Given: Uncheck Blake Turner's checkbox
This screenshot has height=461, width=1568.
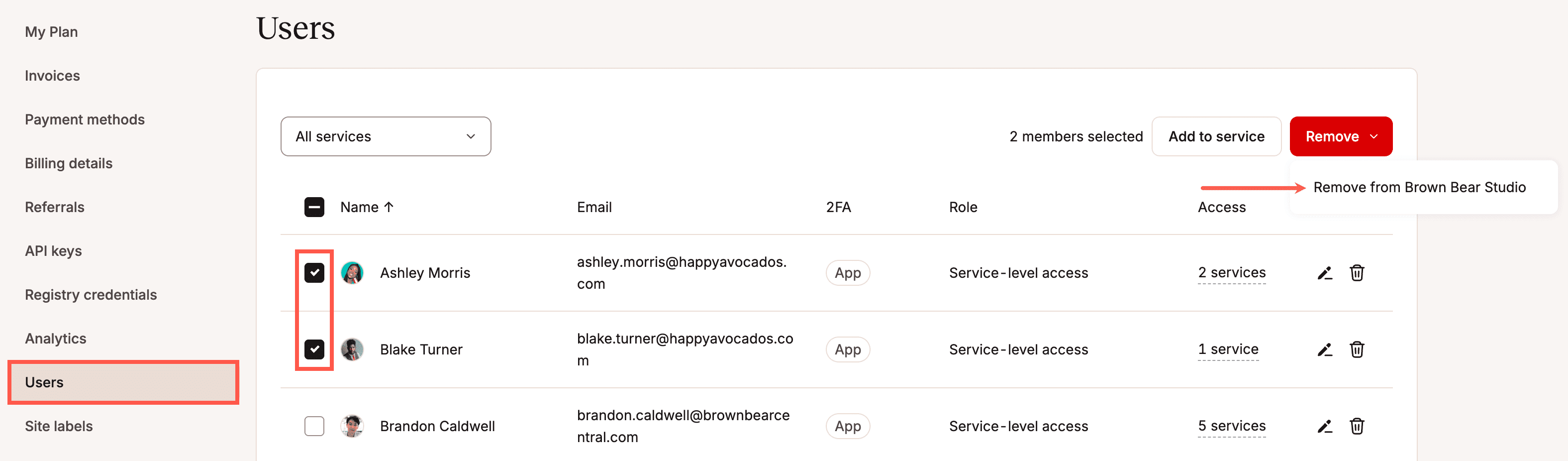Looking at the screenshot, I should [314, 349].
